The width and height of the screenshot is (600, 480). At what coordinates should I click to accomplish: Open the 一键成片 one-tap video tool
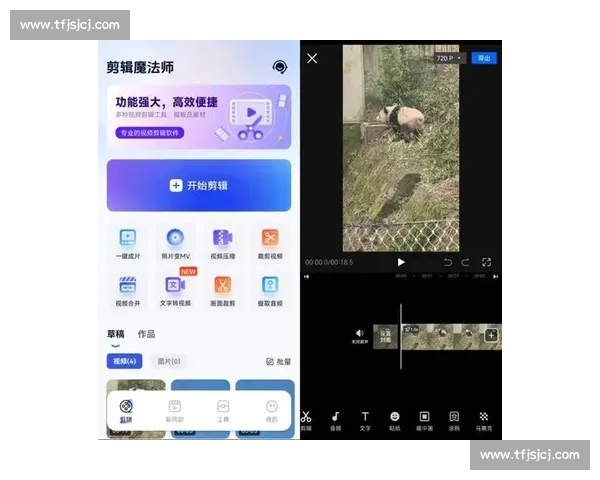pyautogui.click(x=128, y=244)
